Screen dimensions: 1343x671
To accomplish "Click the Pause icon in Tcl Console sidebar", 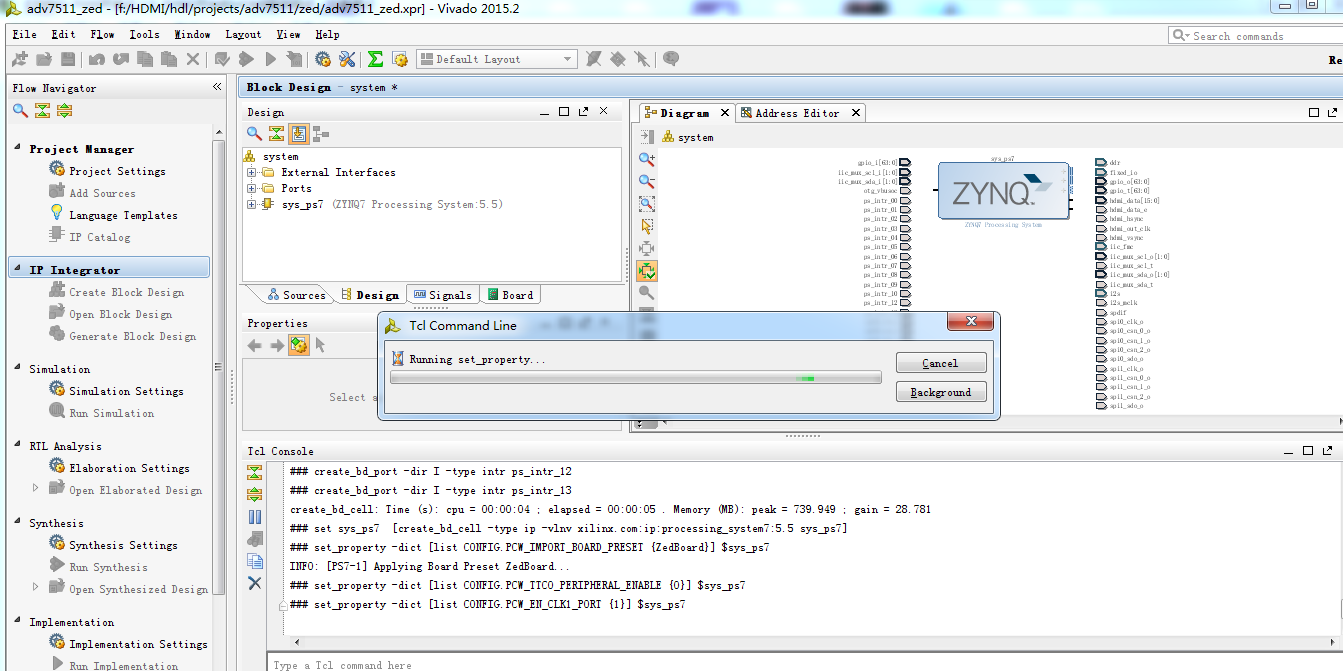I will point(255,517).
